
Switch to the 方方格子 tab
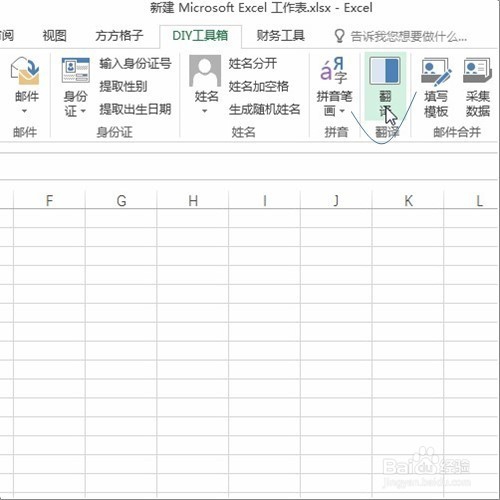[x=119, y=36]
